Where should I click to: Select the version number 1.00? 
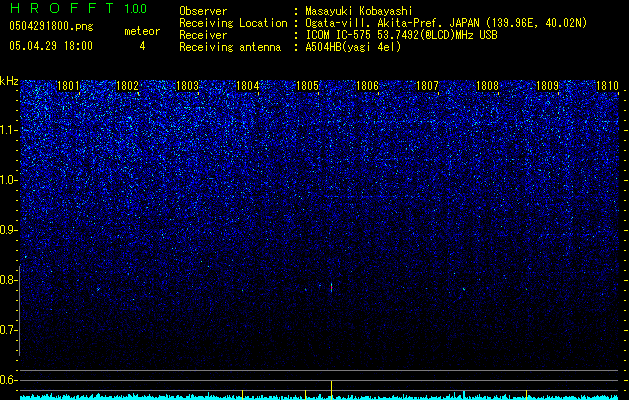click(135, 8)
